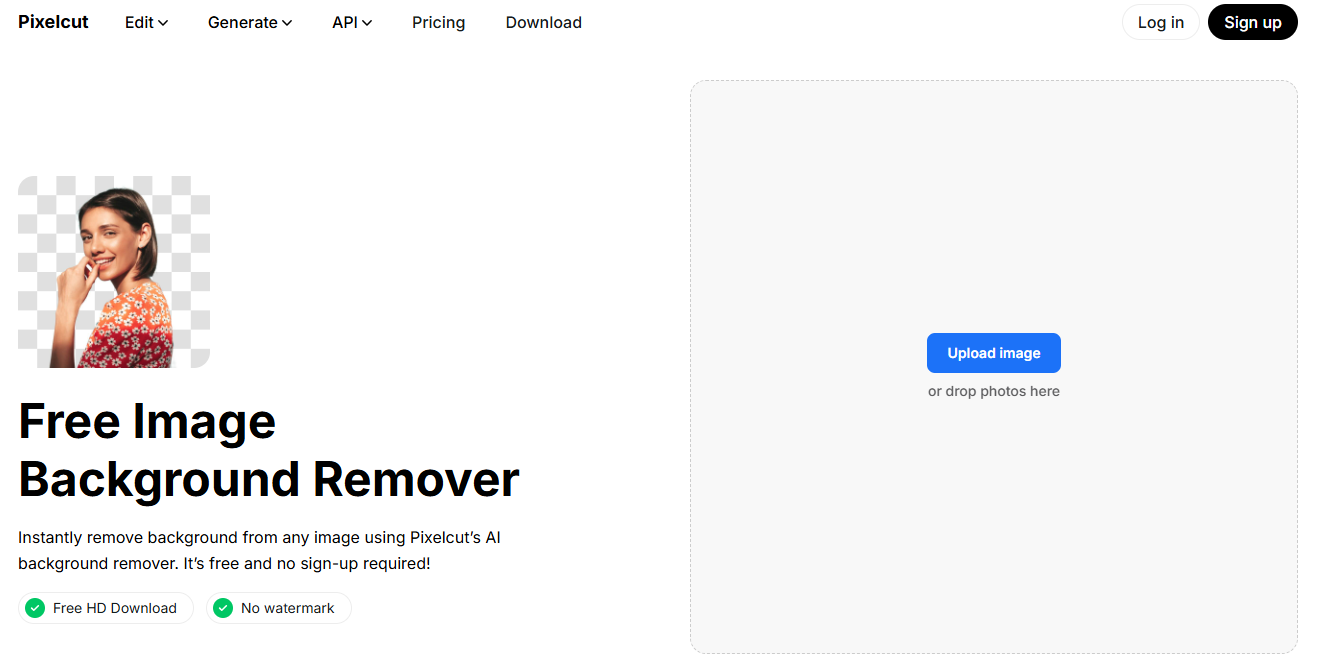Click the blue Upload image button
The image size is (1325, 666).
coord(993,353)
